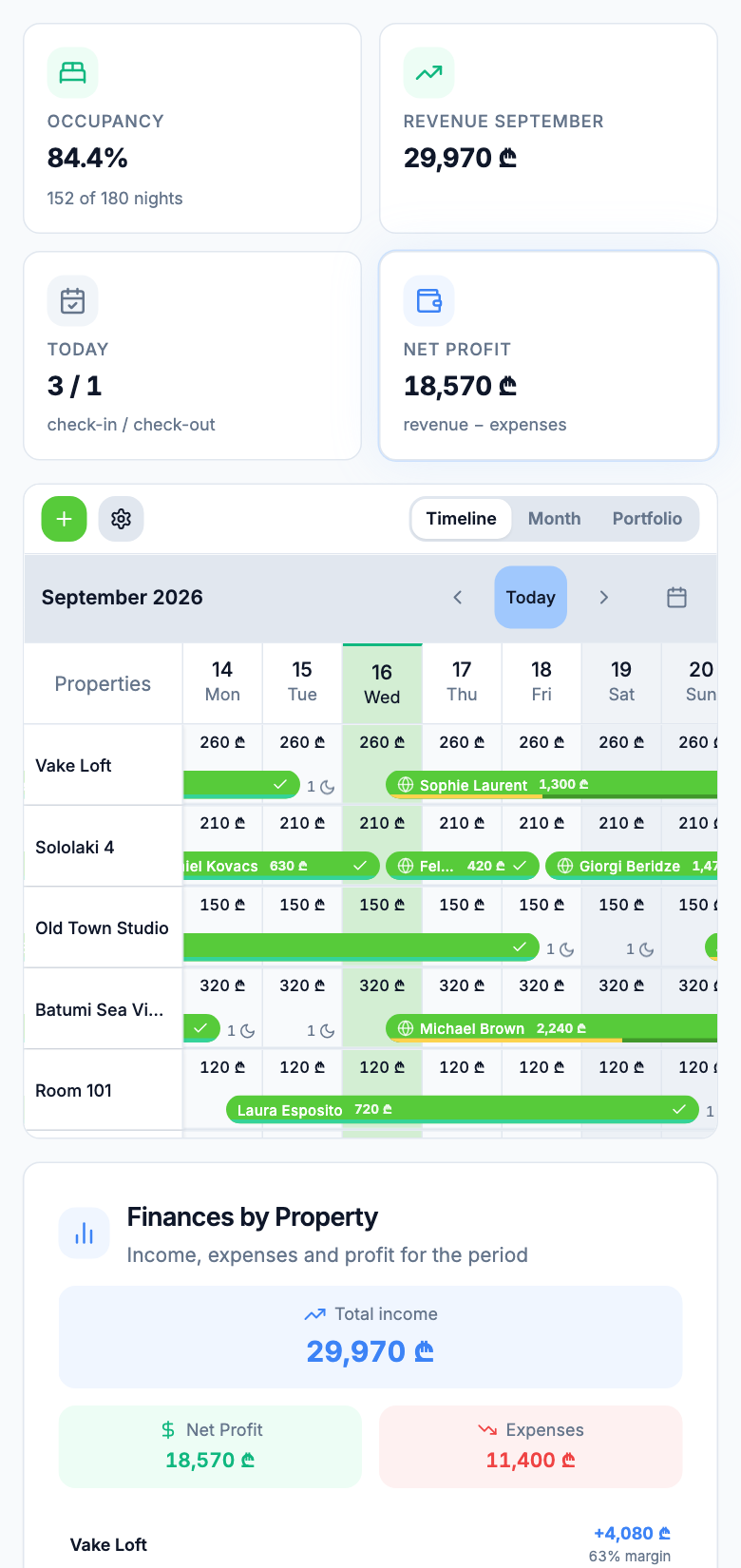741x1568 pixels.
Task: Click the green plus add-booking button
Action: (x=65, y=519)
